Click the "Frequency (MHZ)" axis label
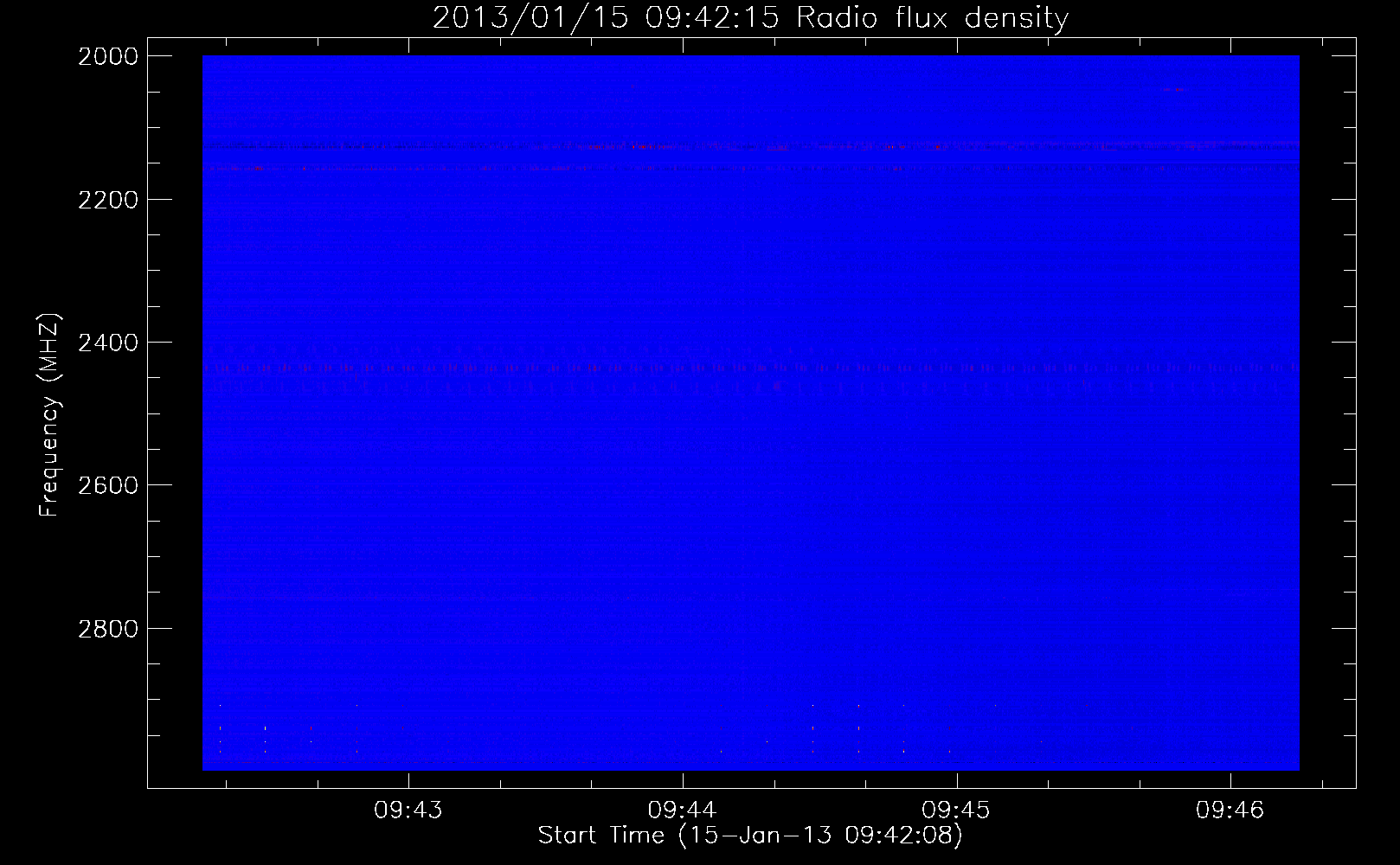 click(50, 415)
